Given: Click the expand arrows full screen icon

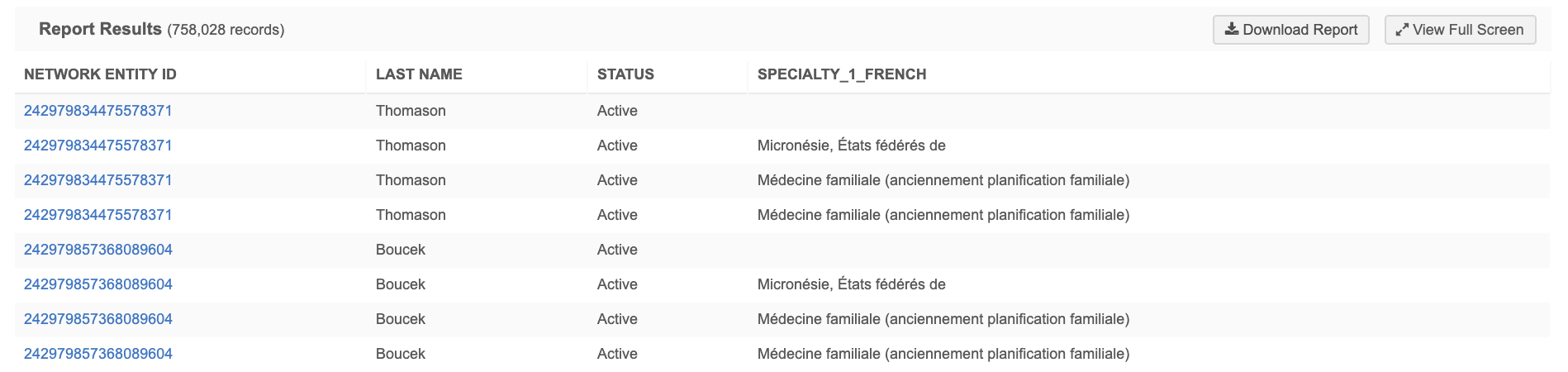Looking at the screenshot, I should click(1402, 30).
